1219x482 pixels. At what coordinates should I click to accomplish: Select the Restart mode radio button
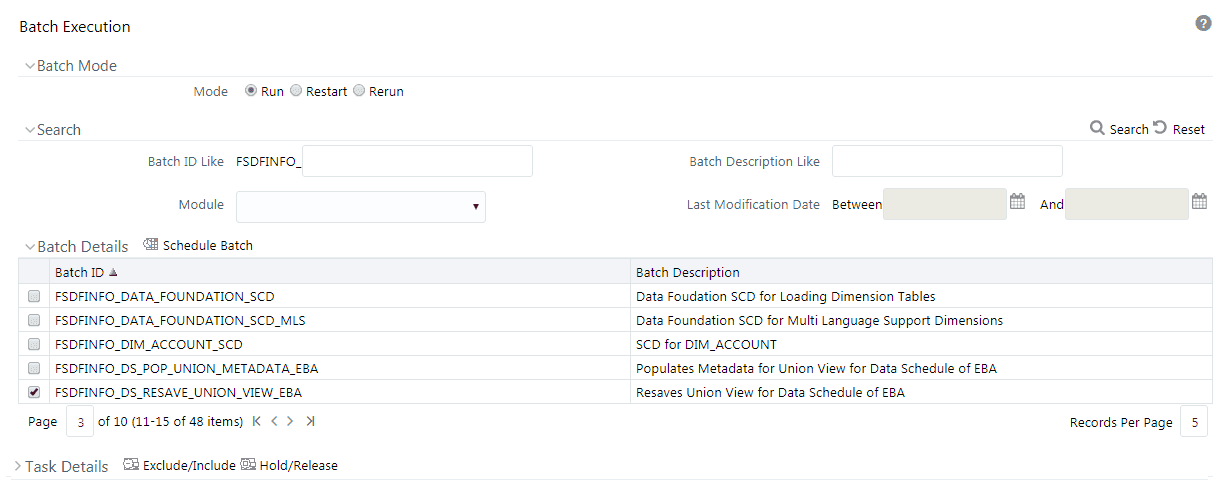tap(295, 91)
